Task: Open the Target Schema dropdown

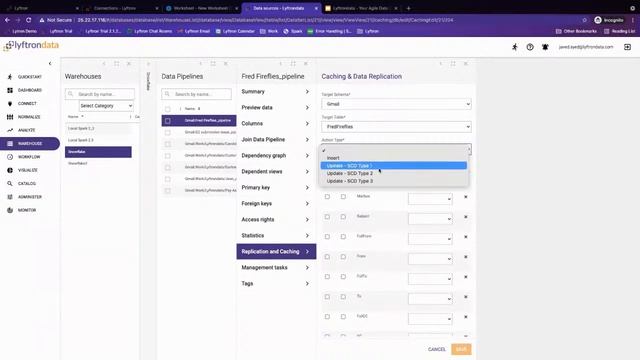Action: coord(396,104)
